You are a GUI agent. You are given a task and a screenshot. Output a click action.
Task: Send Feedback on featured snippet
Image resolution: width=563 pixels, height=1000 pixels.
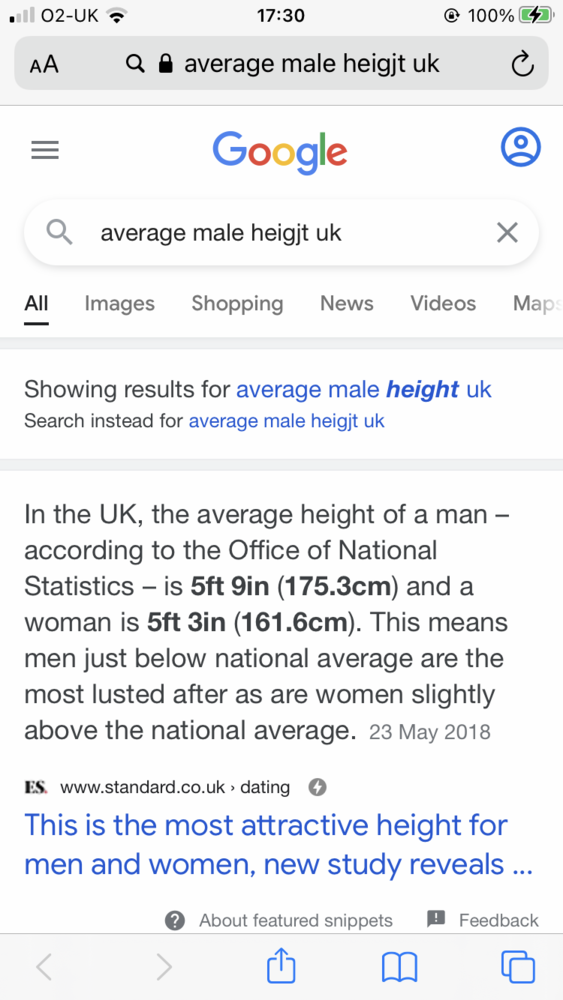[x=483, y=920]
